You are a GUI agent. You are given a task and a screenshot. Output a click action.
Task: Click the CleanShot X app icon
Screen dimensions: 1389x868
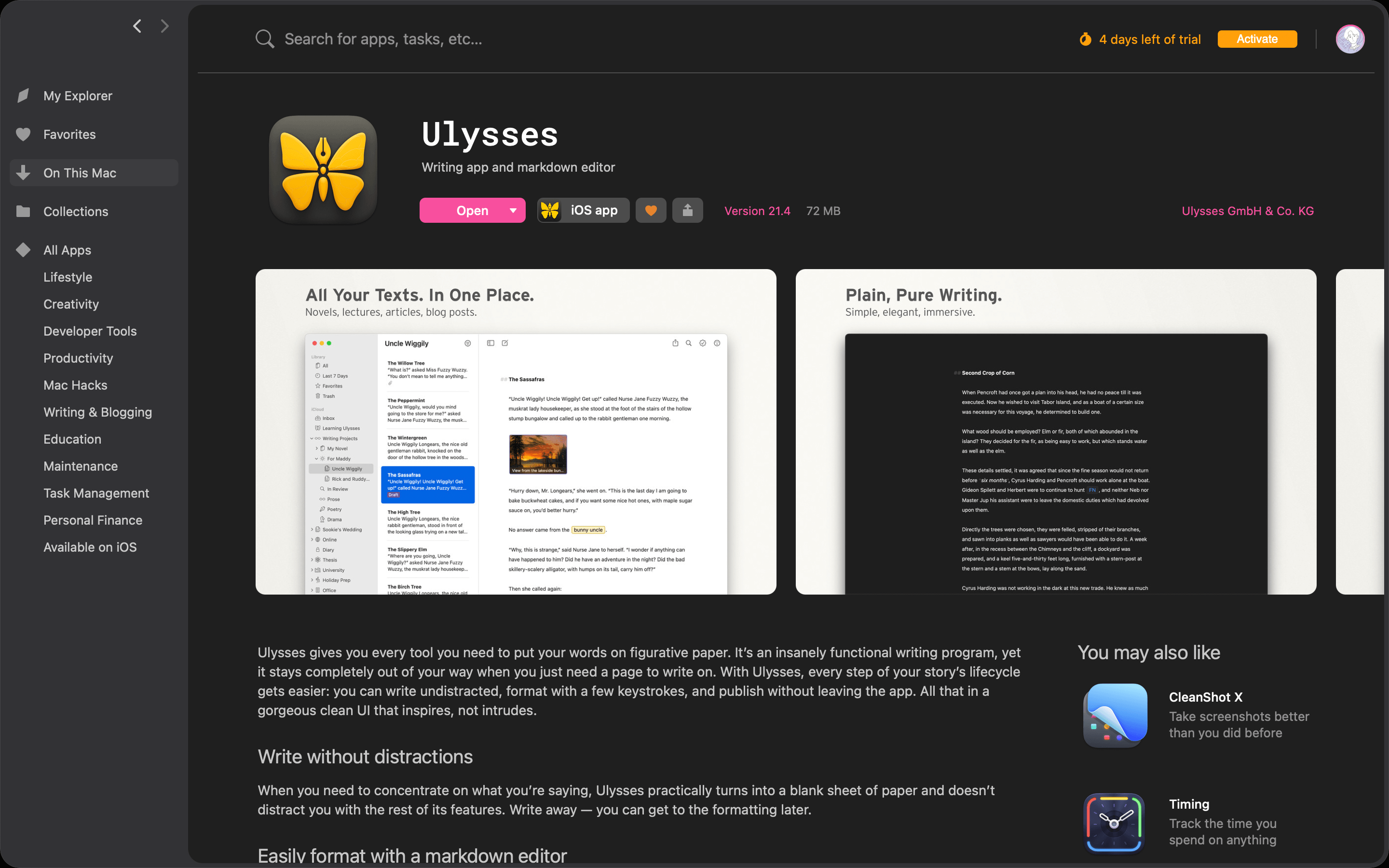[x=1115, y=715]
